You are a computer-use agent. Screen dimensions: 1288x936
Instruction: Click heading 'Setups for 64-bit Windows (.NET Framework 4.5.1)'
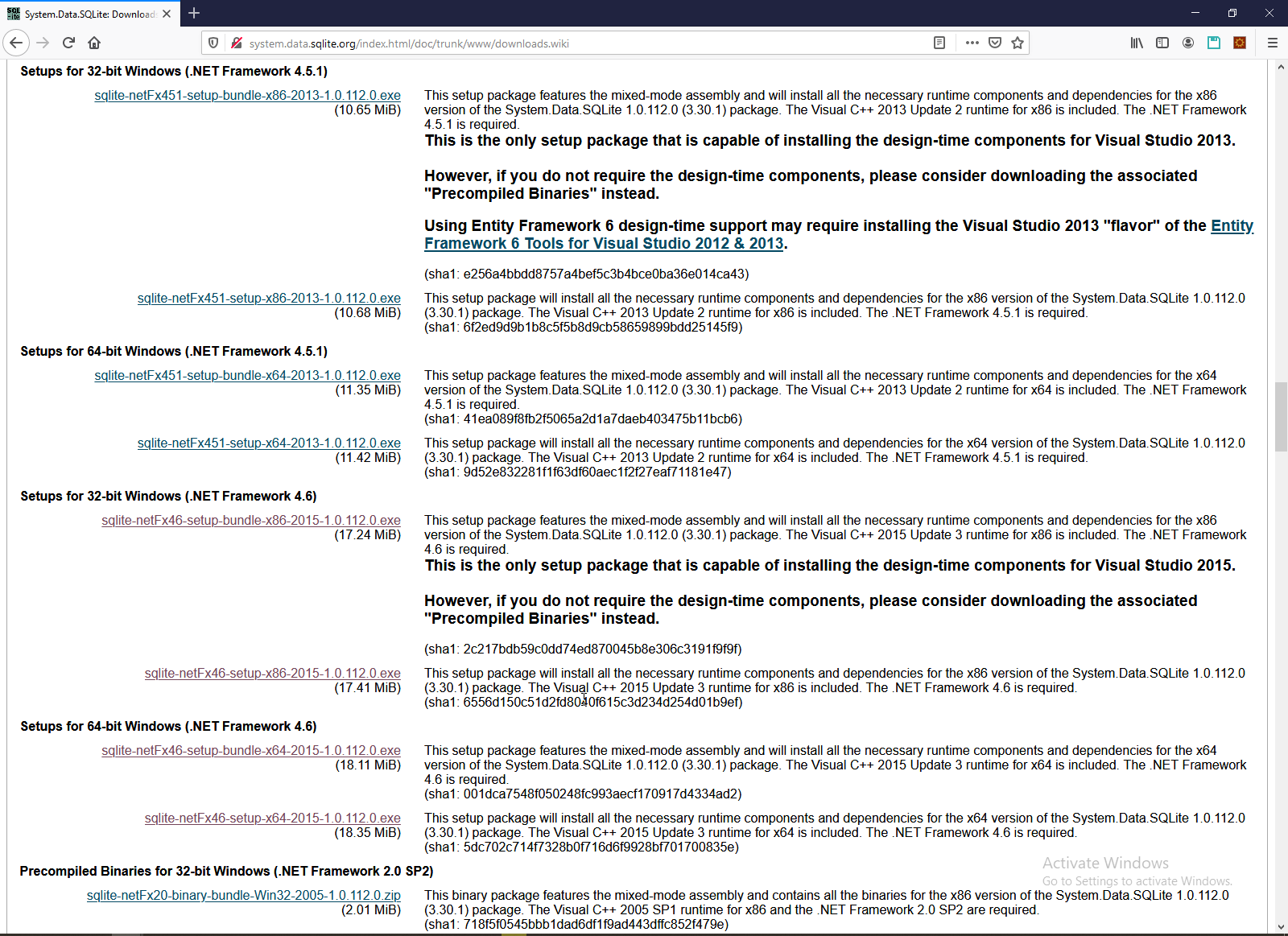pos(174,352)
